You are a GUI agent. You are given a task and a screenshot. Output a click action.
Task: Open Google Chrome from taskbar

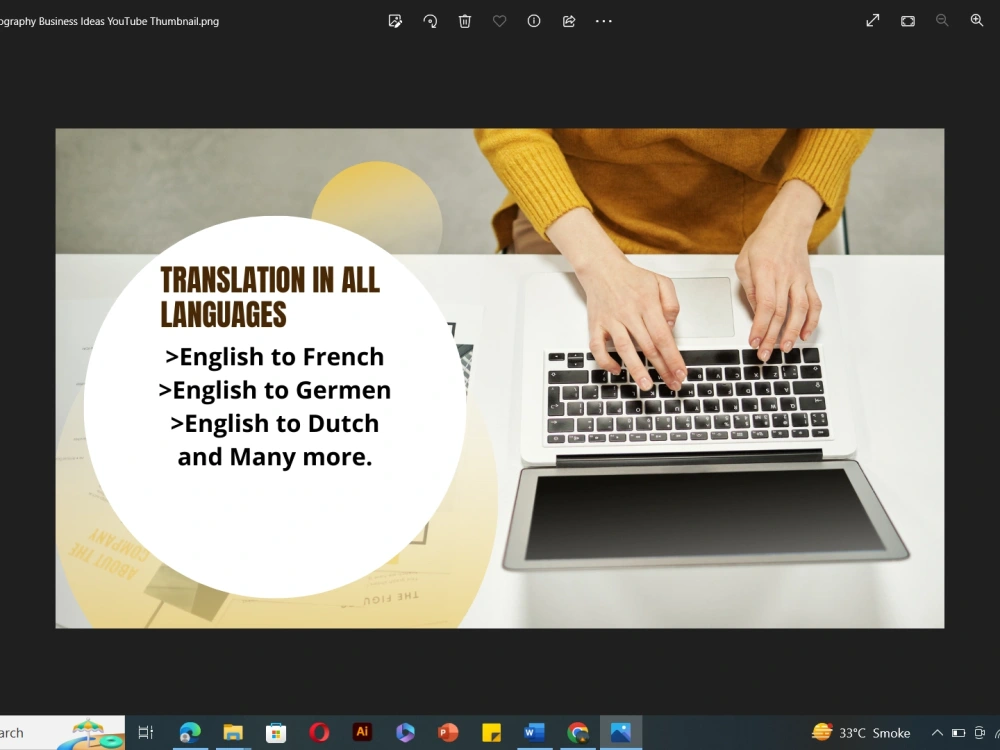578,733
